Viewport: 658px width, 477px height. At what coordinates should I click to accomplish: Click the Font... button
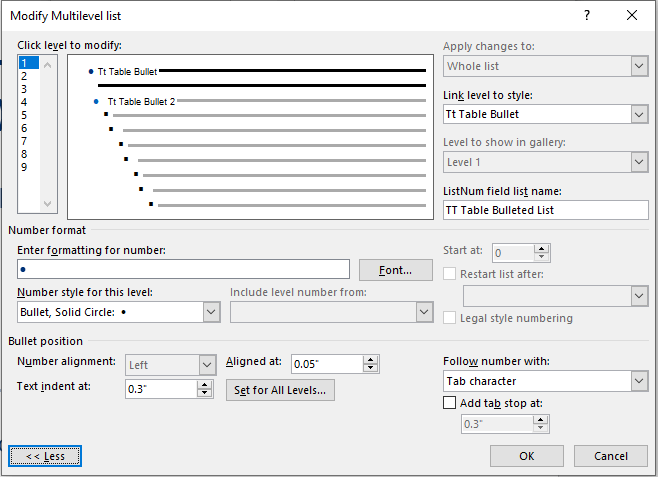point(395,270)
